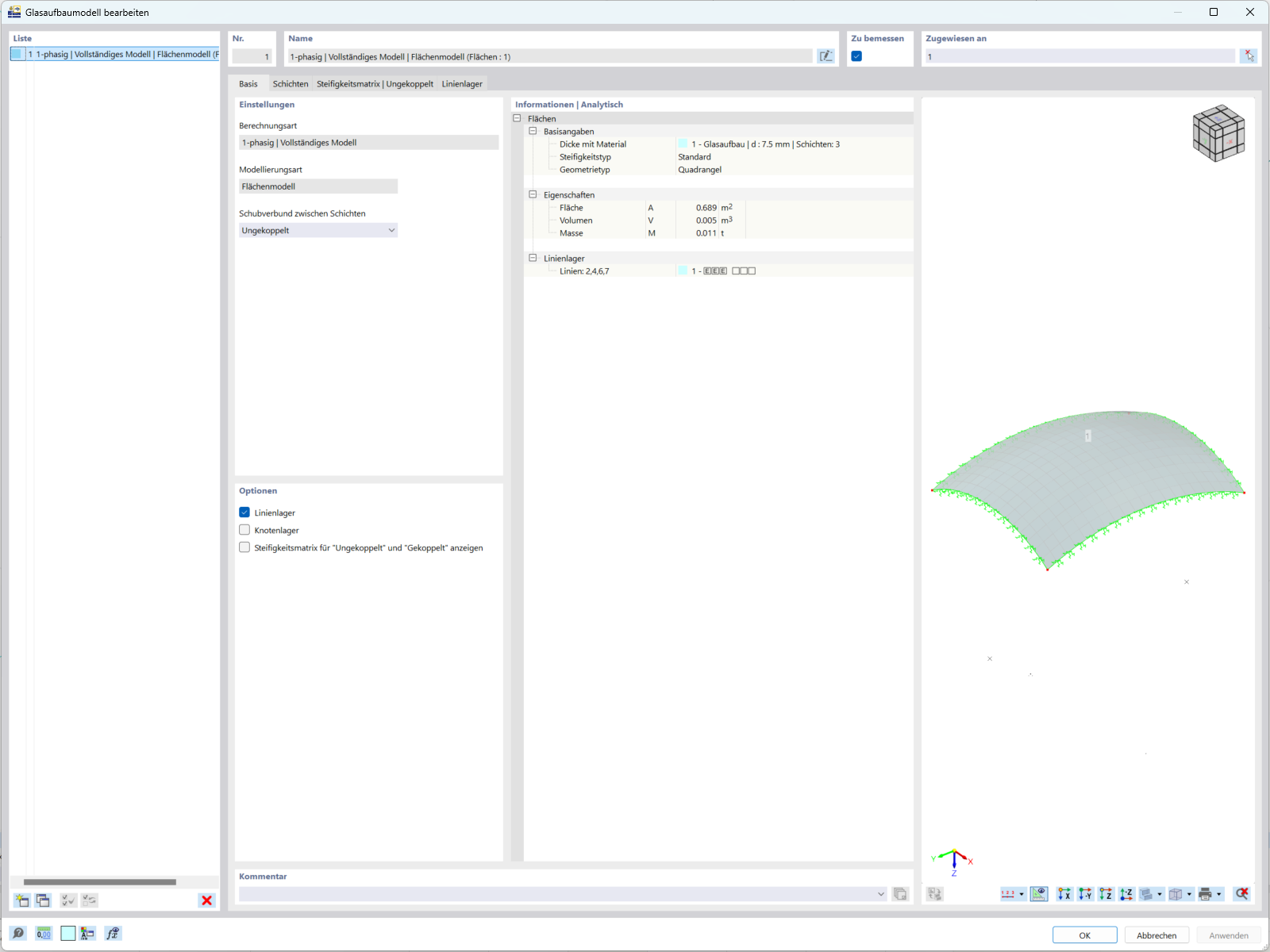The height and width of the screenshot is (952, 1270).
Task: Copy the selected composition entry
Action: pos(44,900)
